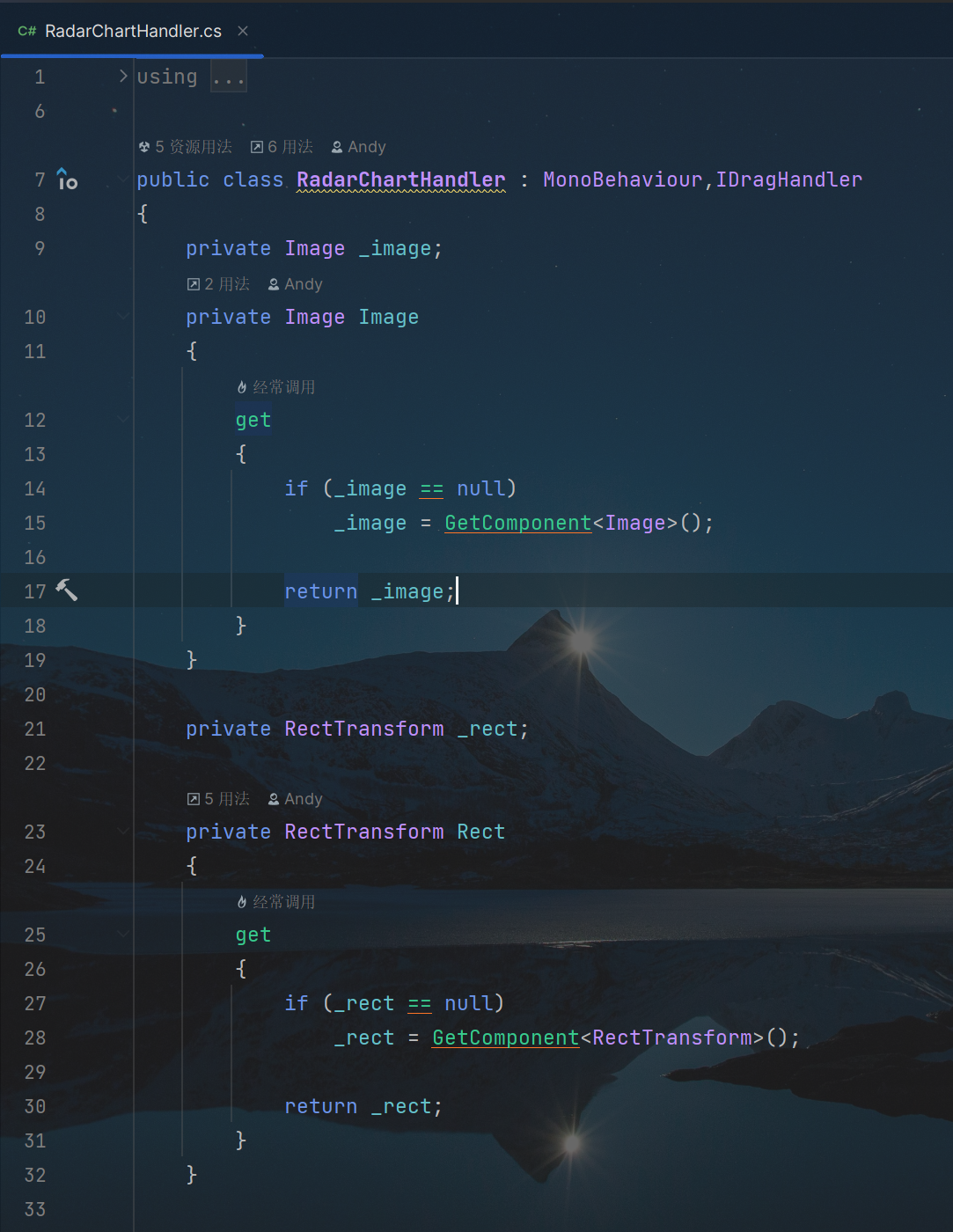Screen dimensions: 953x1232
Task: Click the C# file icon on tab
Action: click(27, 31)
